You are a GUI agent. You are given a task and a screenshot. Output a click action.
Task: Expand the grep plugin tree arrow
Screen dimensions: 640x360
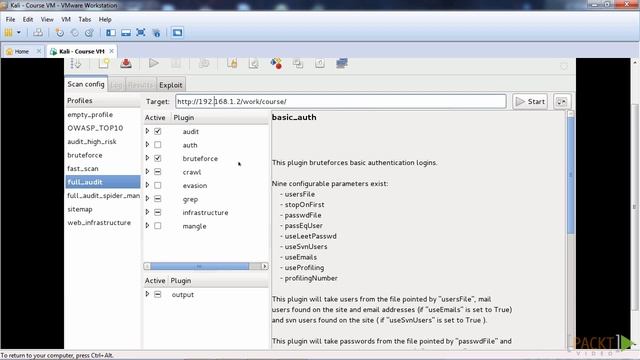pos(147,198)
